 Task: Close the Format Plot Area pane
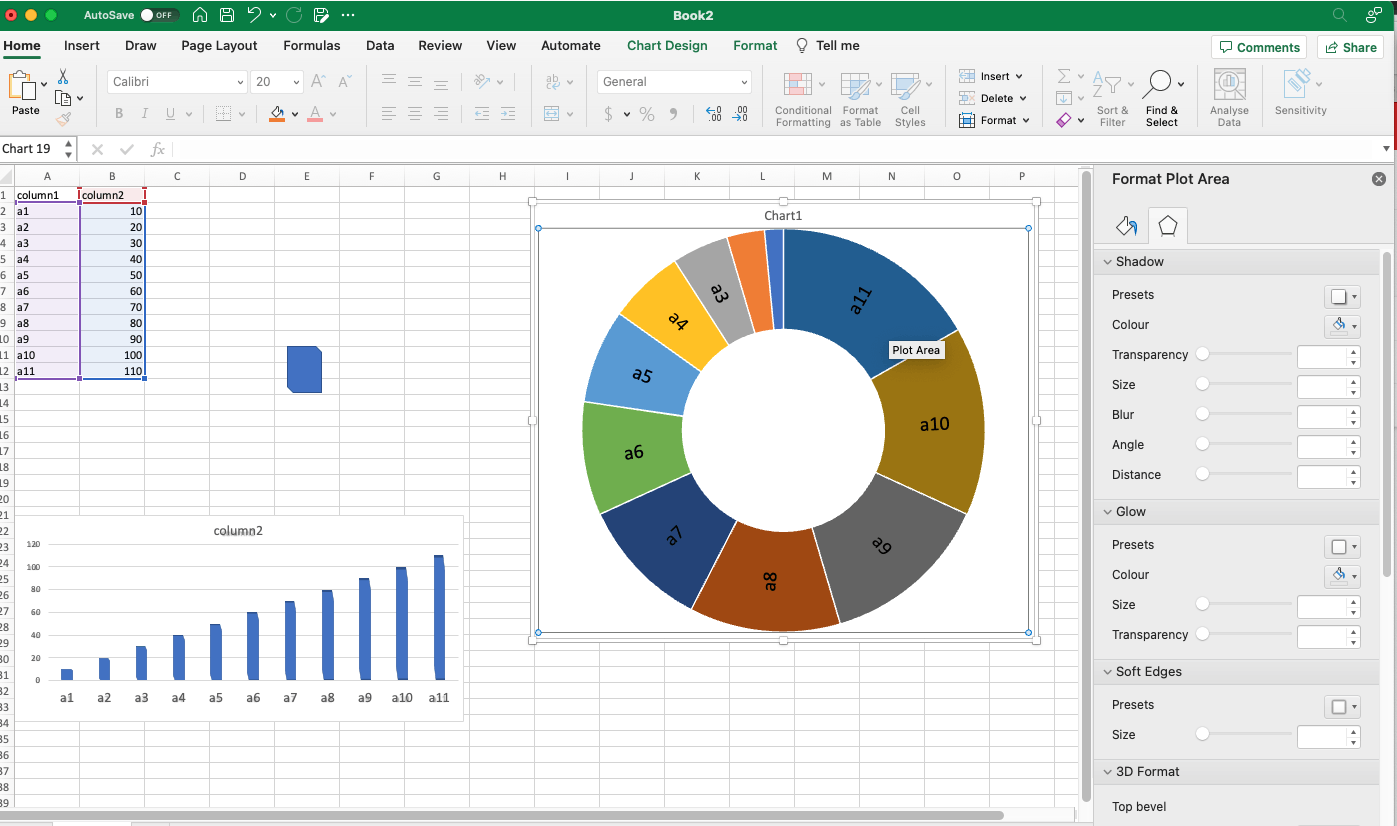(1379, 179)
